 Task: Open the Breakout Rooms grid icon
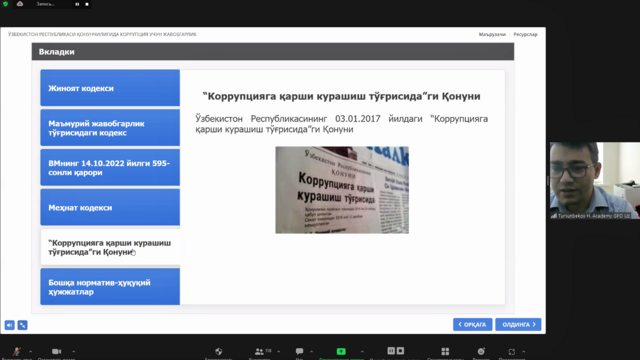(445, 351)
